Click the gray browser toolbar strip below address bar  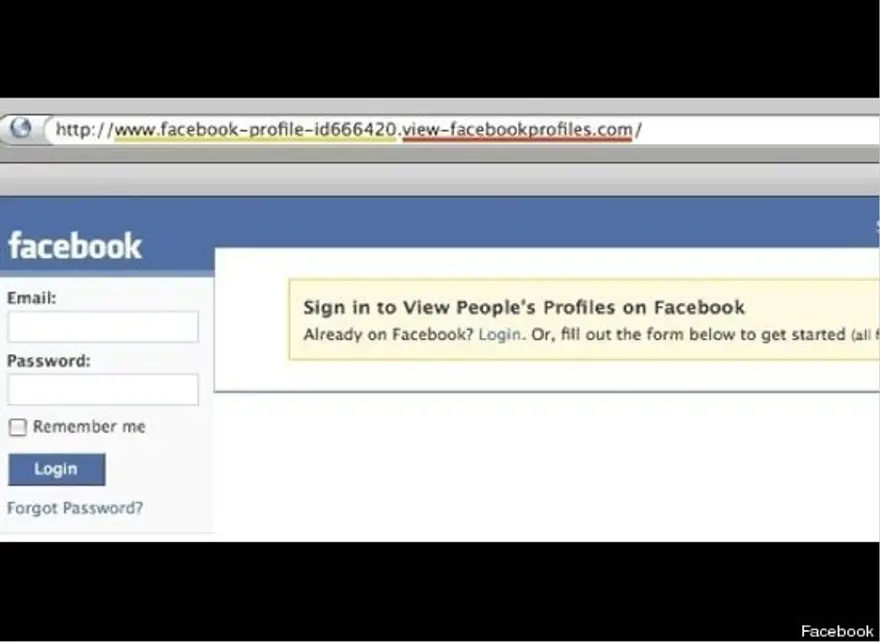439,180
